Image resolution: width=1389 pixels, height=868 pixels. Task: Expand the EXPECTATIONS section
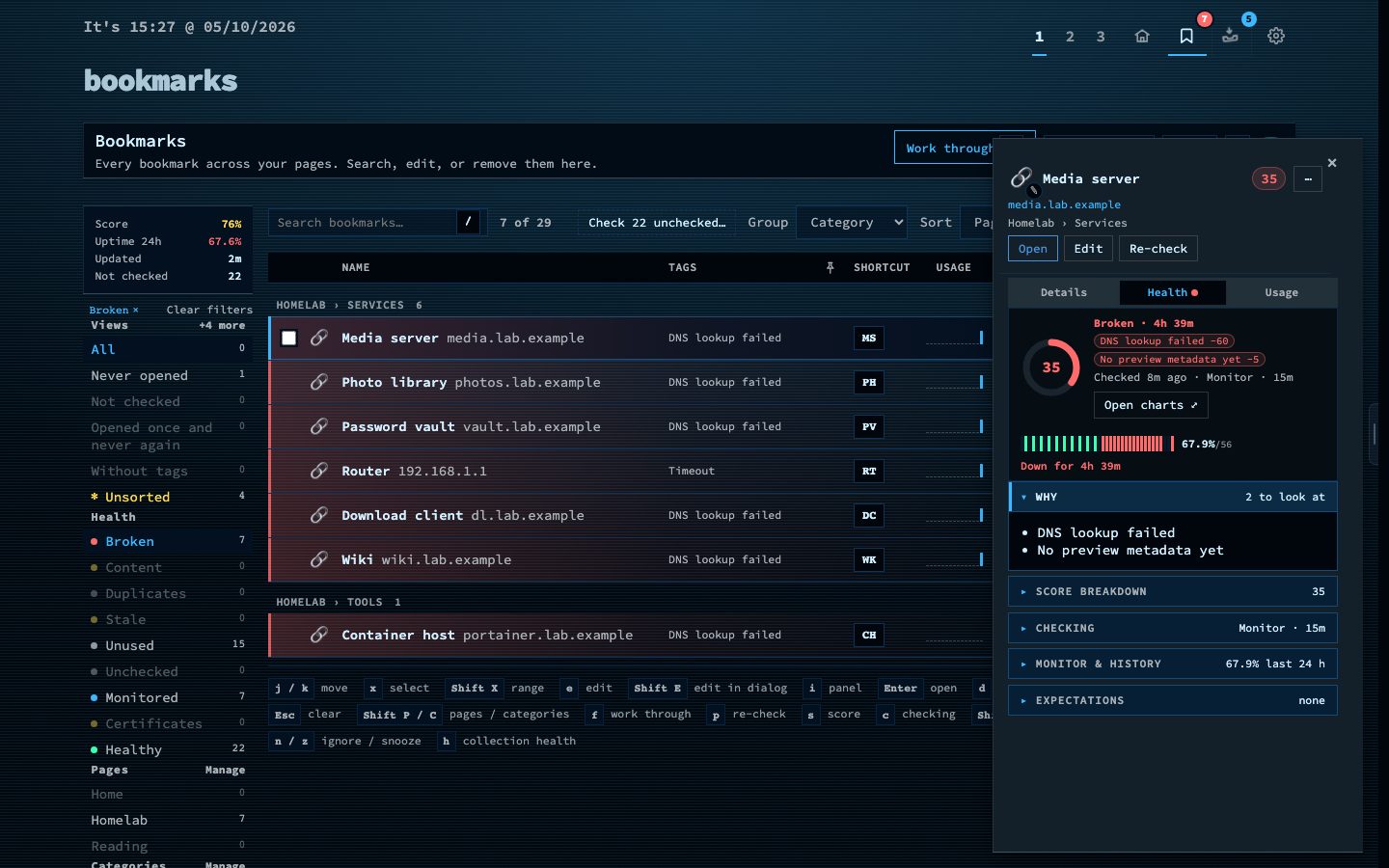pos(1173,700)
